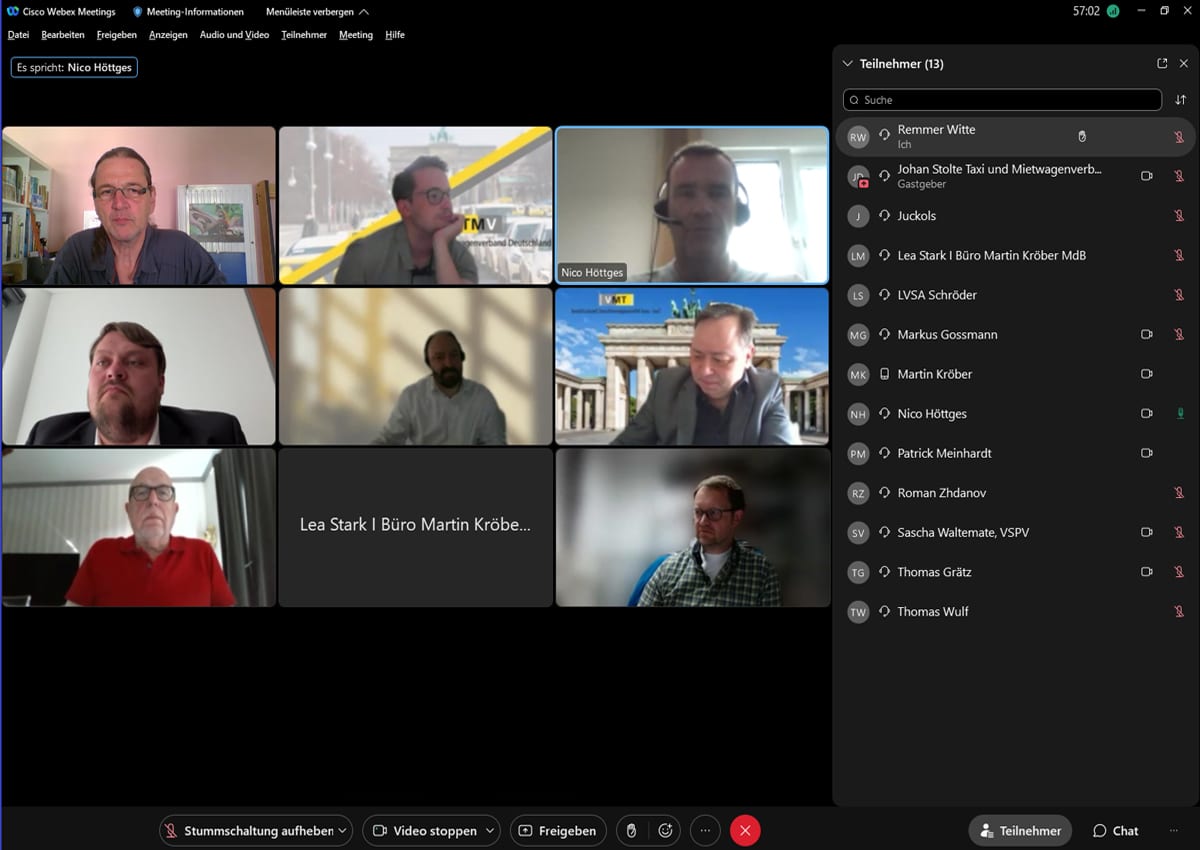Image resolution: width=1200 pixels, height=850 pixels.
Task: Open the emoji reactions button
Action: [665, 830]
